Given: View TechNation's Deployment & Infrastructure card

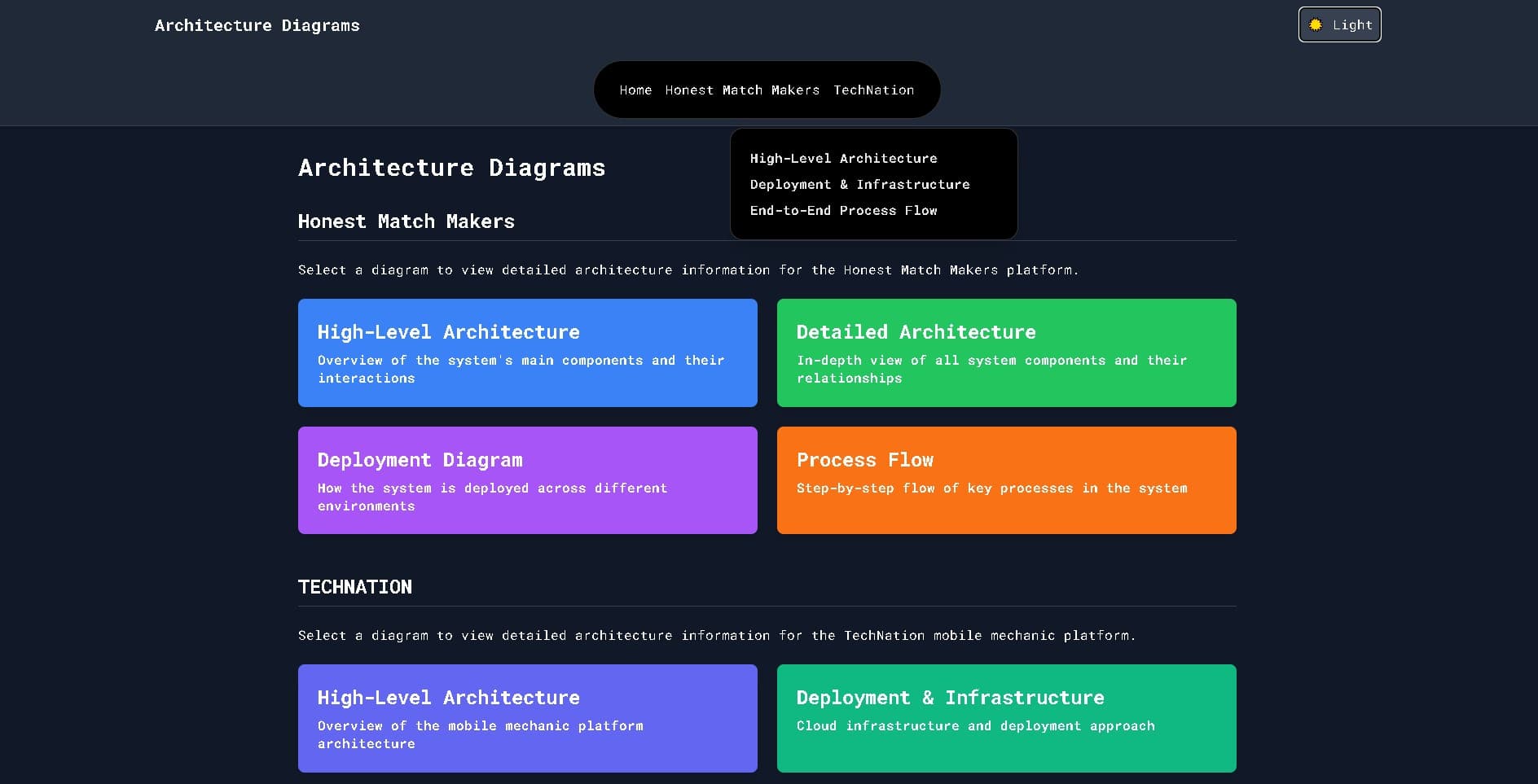Looking at the screenshot, I should coord(1007,718).
